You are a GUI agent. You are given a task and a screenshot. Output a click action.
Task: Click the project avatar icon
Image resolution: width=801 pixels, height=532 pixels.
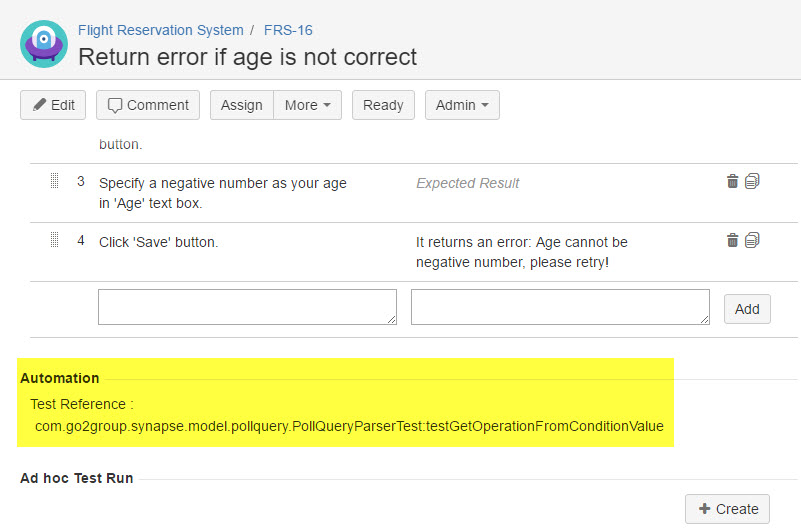44,44
